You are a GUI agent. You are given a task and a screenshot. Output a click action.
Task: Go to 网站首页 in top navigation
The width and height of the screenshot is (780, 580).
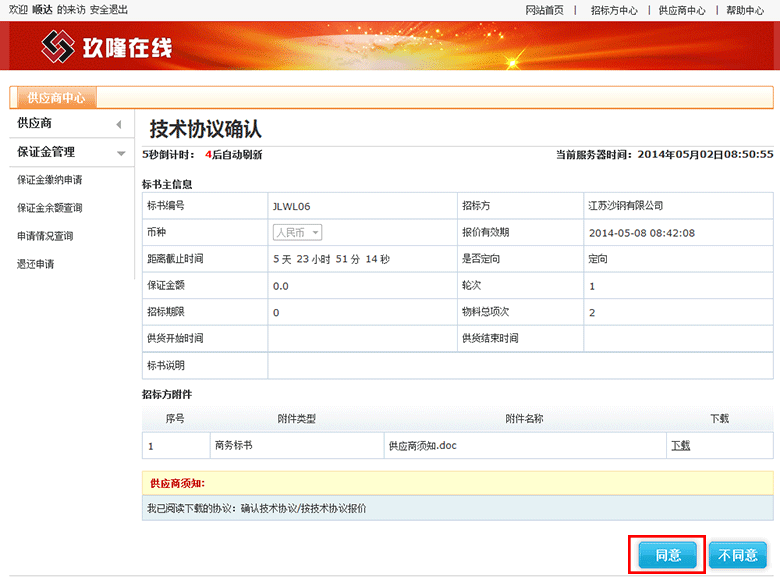tap(544, 10)
